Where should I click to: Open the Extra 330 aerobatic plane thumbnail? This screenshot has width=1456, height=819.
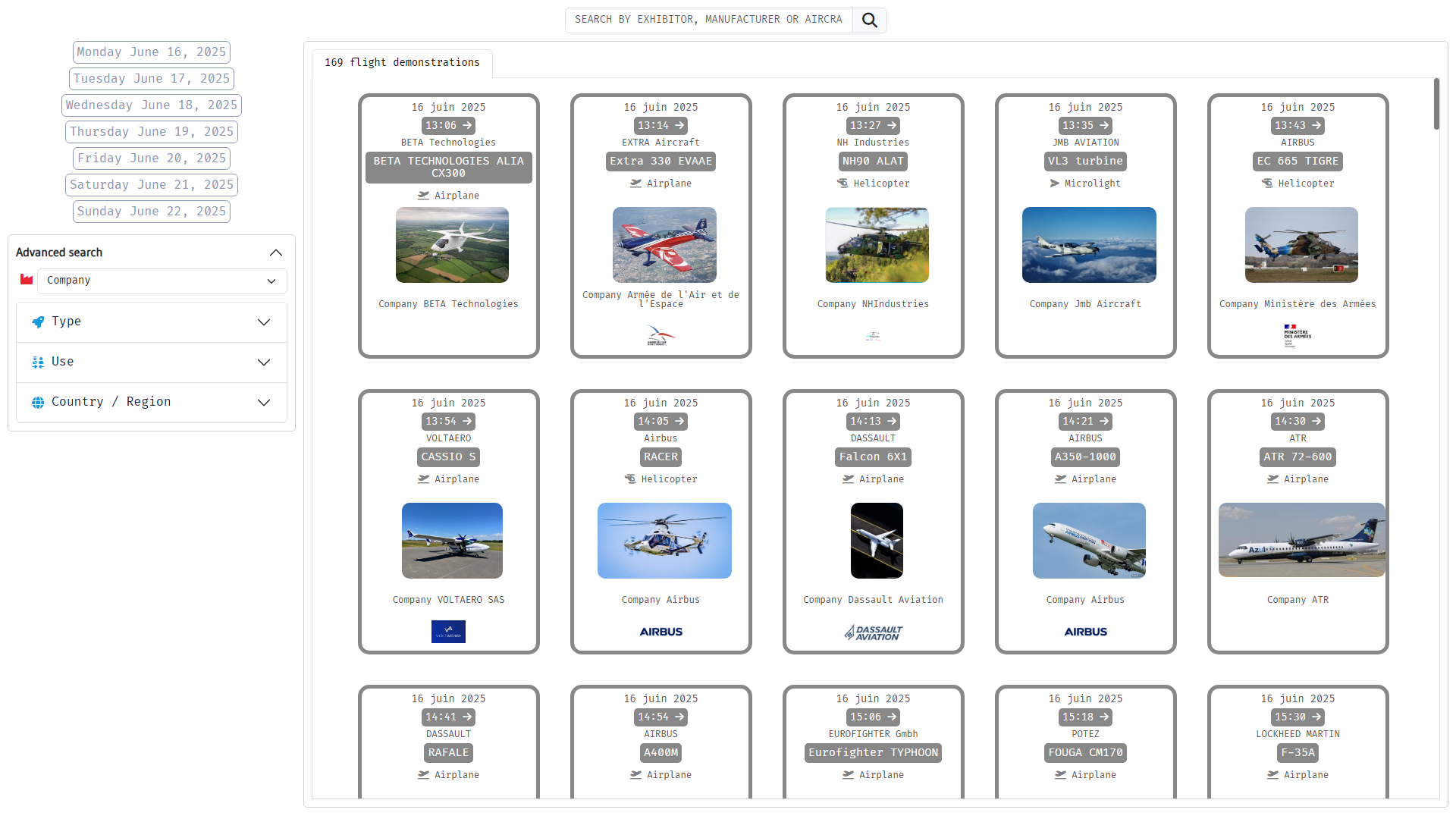pos(664,245)
